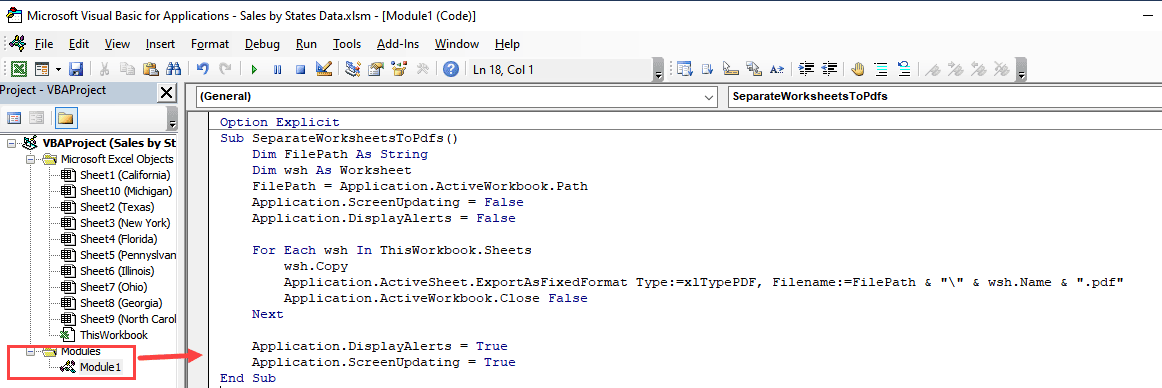Select Module1 in the project tree
The height and width of the screenshot is (388, 1162).
100,367
